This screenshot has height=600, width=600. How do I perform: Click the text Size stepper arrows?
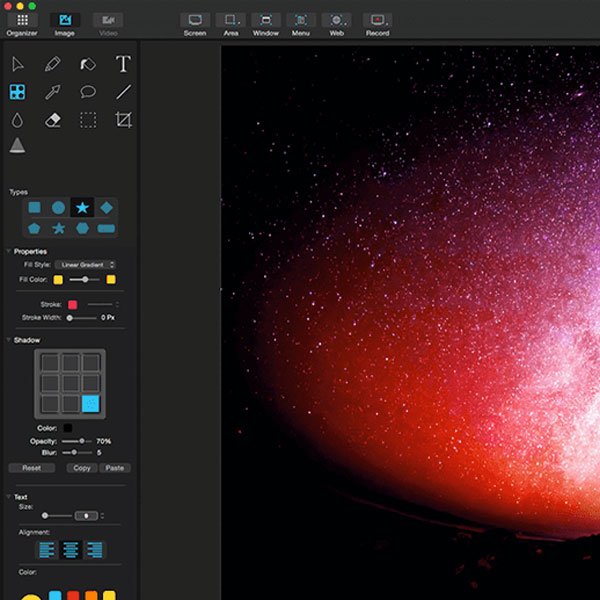[x=102, y=516]
